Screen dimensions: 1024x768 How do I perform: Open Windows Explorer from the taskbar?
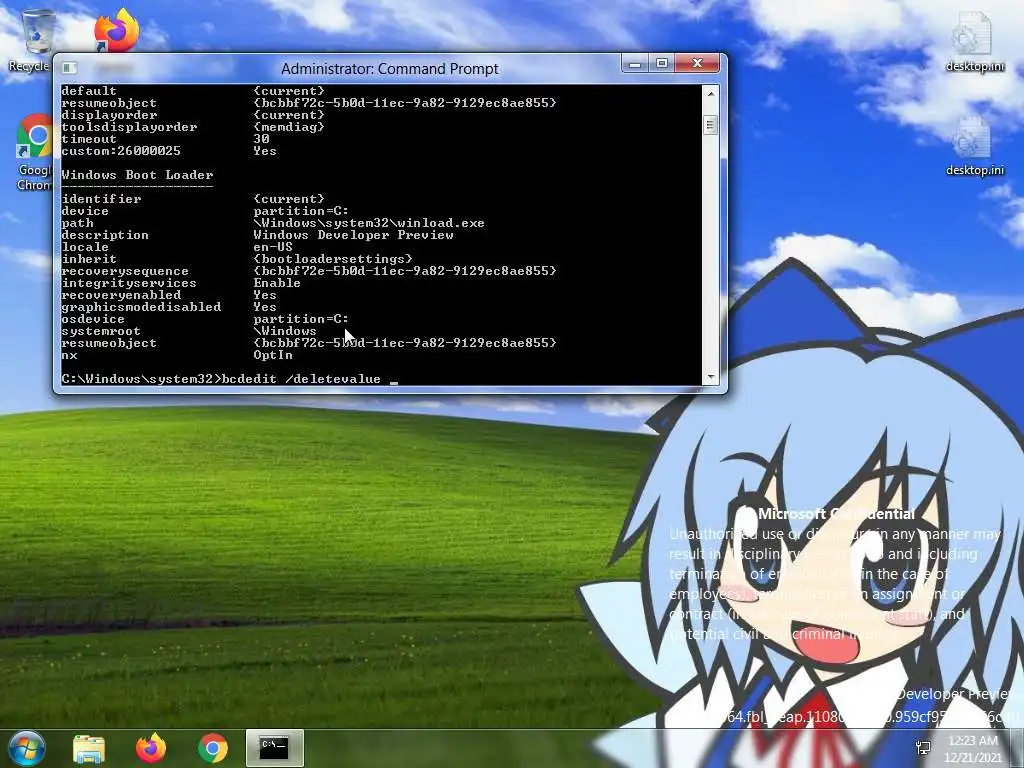point(89,748)
